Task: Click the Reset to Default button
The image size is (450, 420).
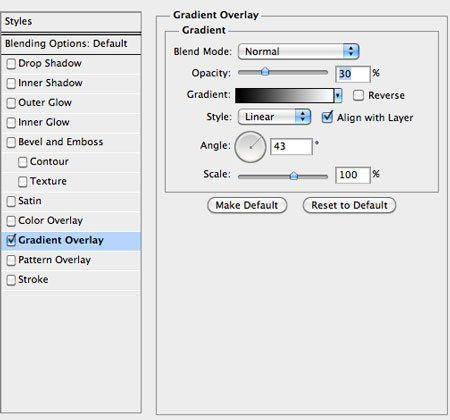Action: point(349,205)
